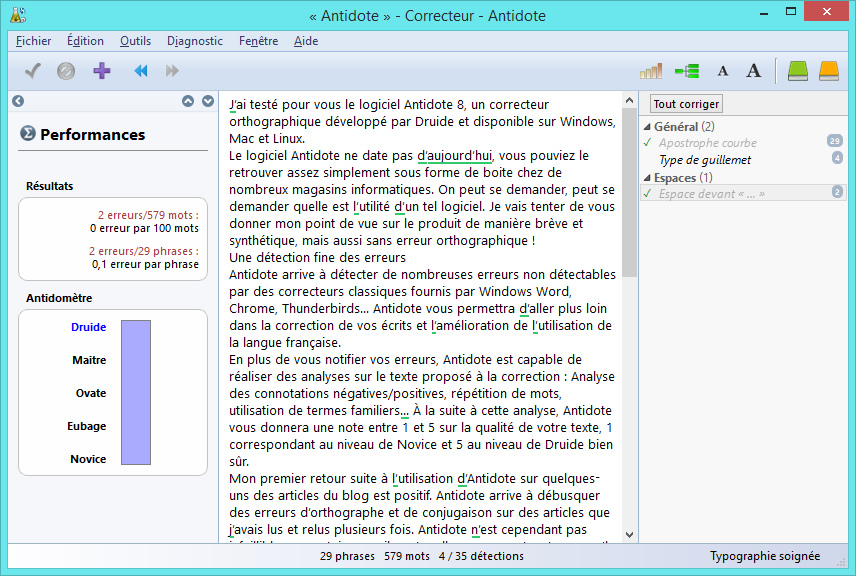
Task: Click the Maitre level label
Action: 89,360
